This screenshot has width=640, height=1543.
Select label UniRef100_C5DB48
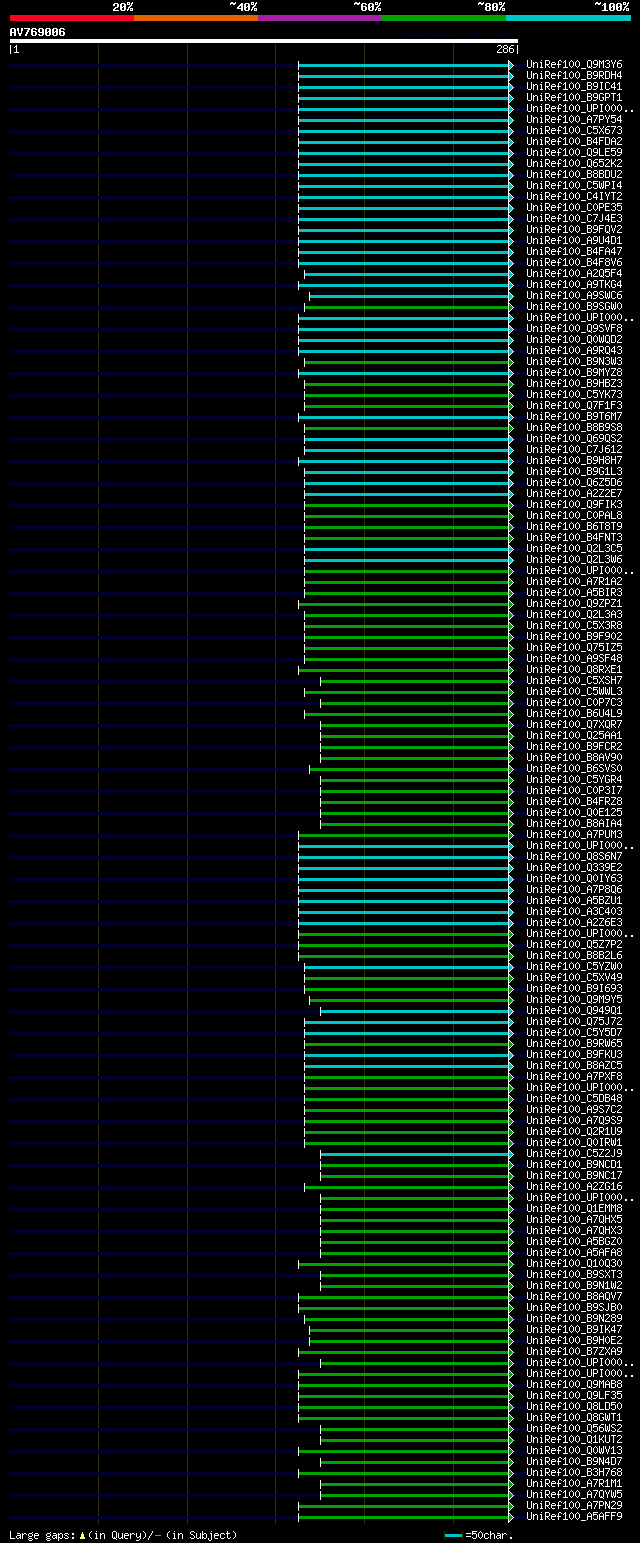pyautogui.click(x=574, y=1098)
